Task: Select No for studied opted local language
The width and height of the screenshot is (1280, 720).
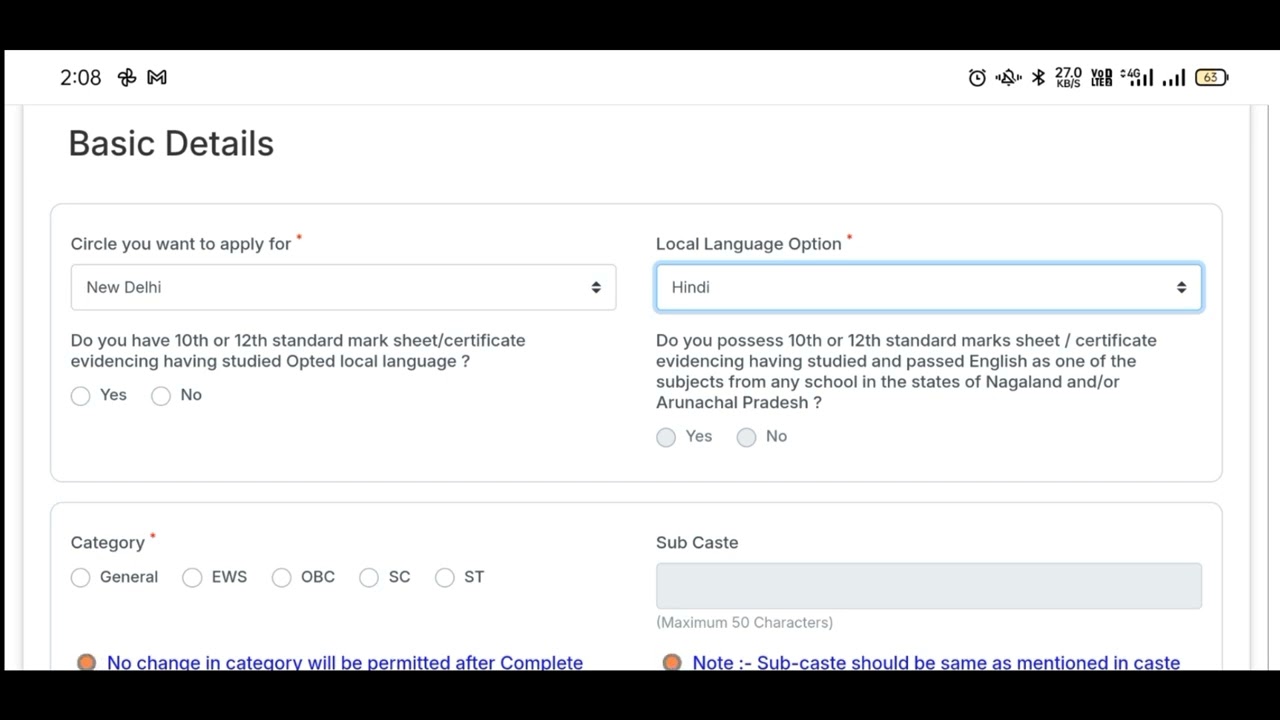Action: pos(161,396)
